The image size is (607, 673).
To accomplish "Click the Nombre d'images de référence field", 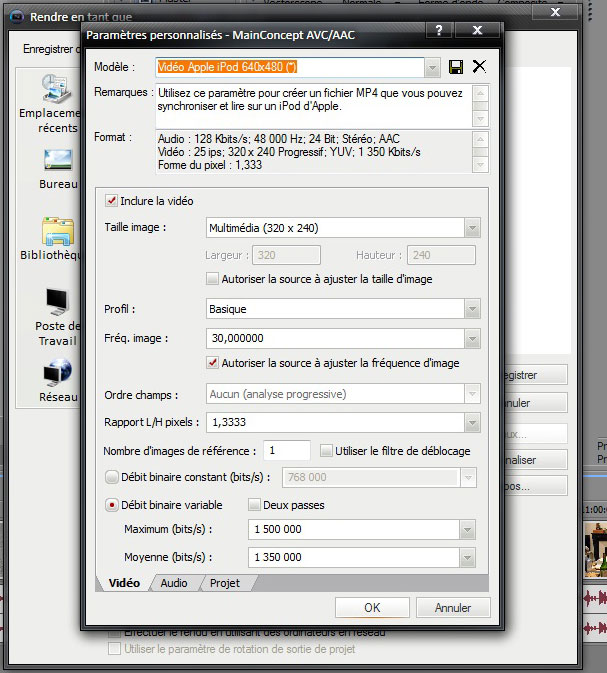I will (286, 451).
